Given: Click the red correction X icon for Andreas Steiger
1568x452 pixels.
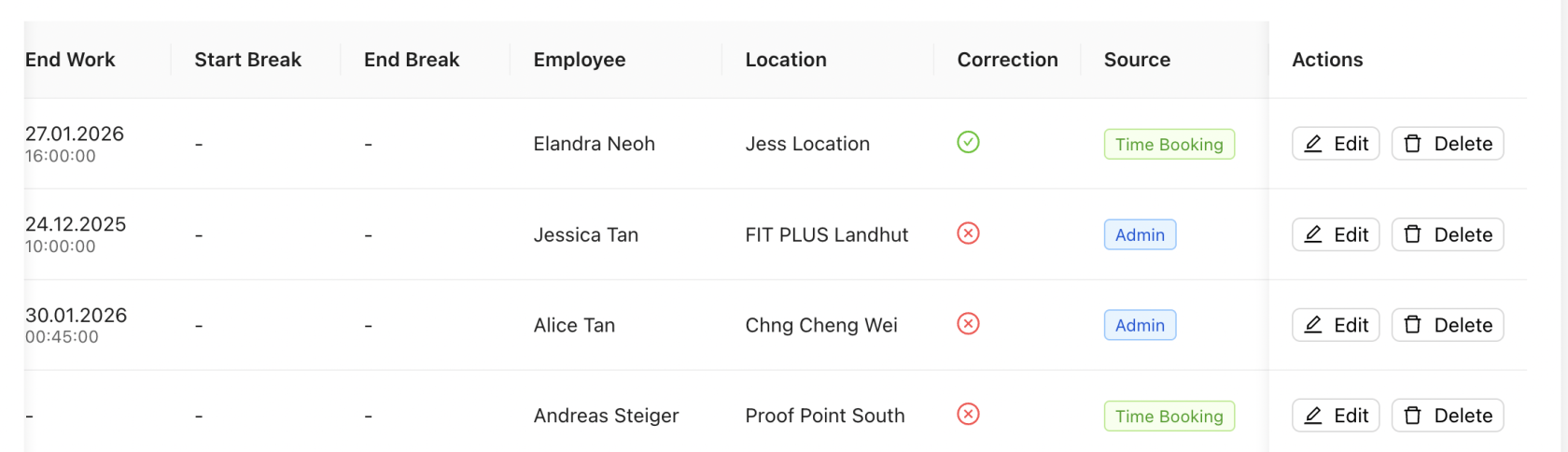Looking at the screenshot, I should [x=968, y=415].
